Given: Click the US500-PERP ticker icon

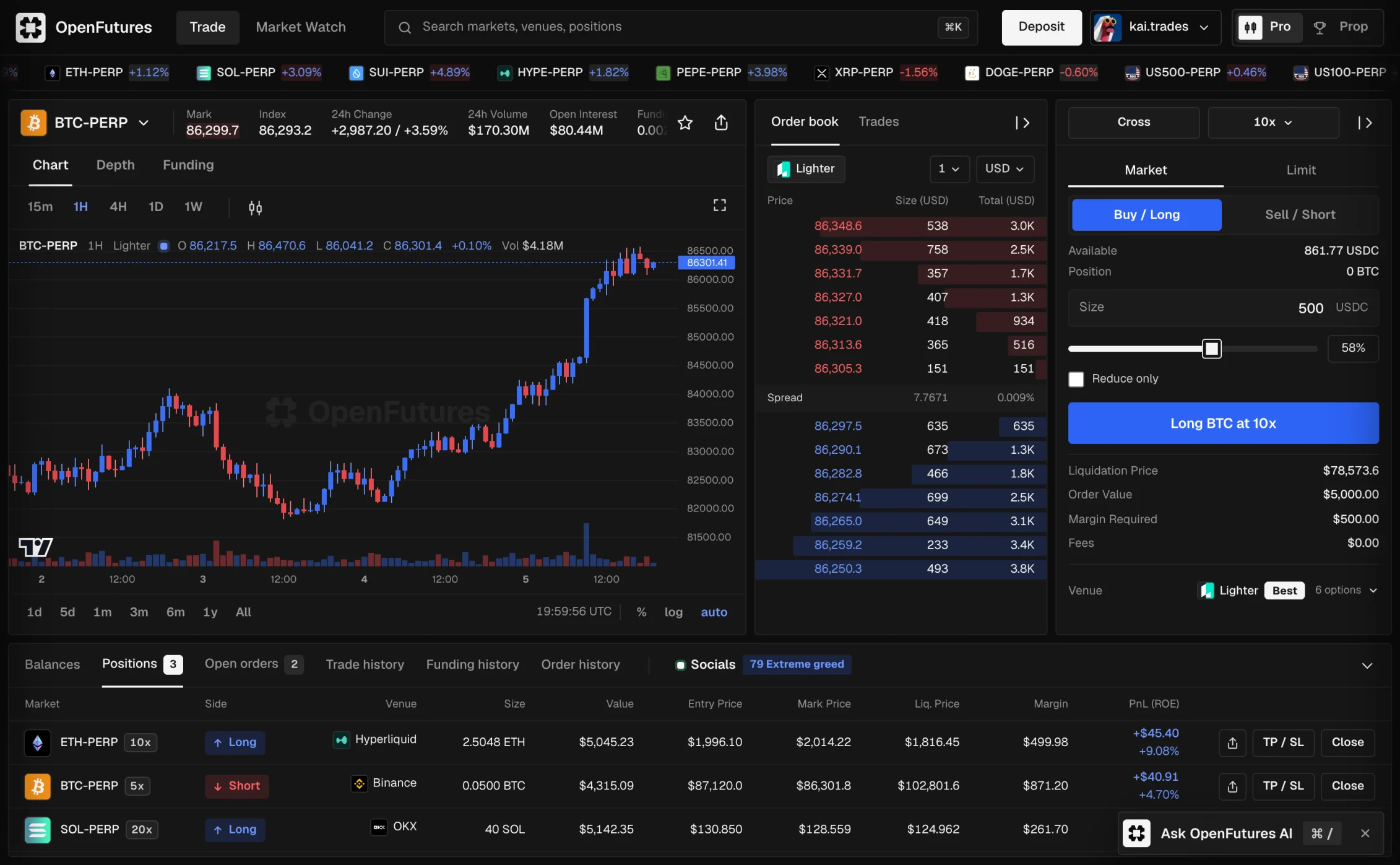Looking at the screenshot, I should 1132,73.
